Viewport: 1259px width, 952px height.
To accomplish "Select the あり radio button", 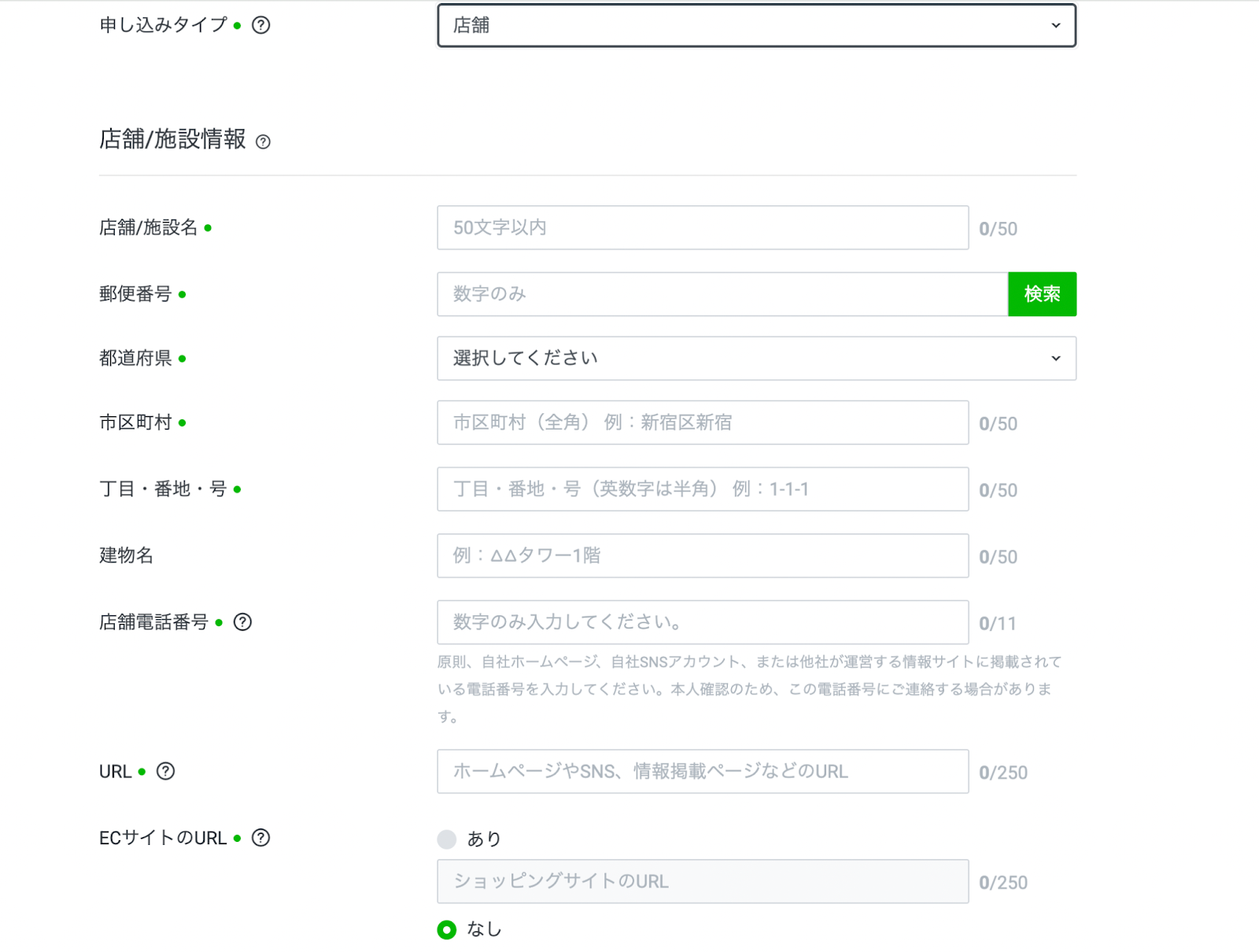I will 447,839.
